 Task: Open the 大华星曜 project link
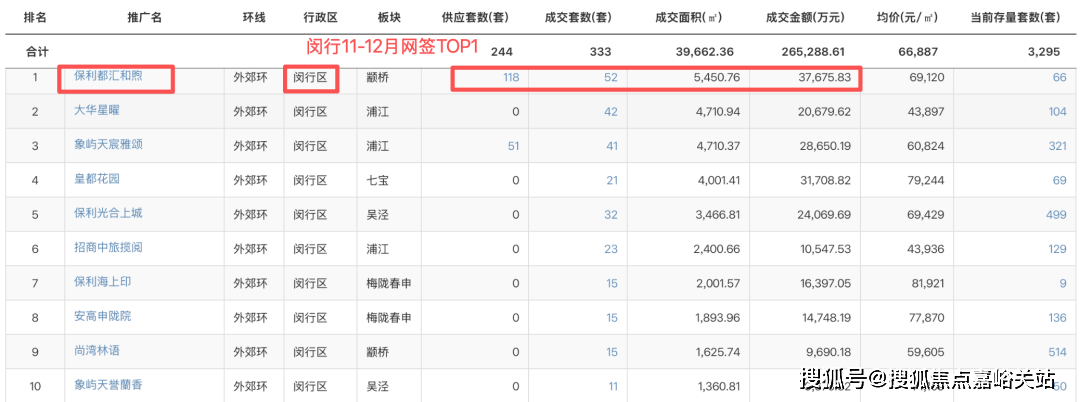[96, 110]
